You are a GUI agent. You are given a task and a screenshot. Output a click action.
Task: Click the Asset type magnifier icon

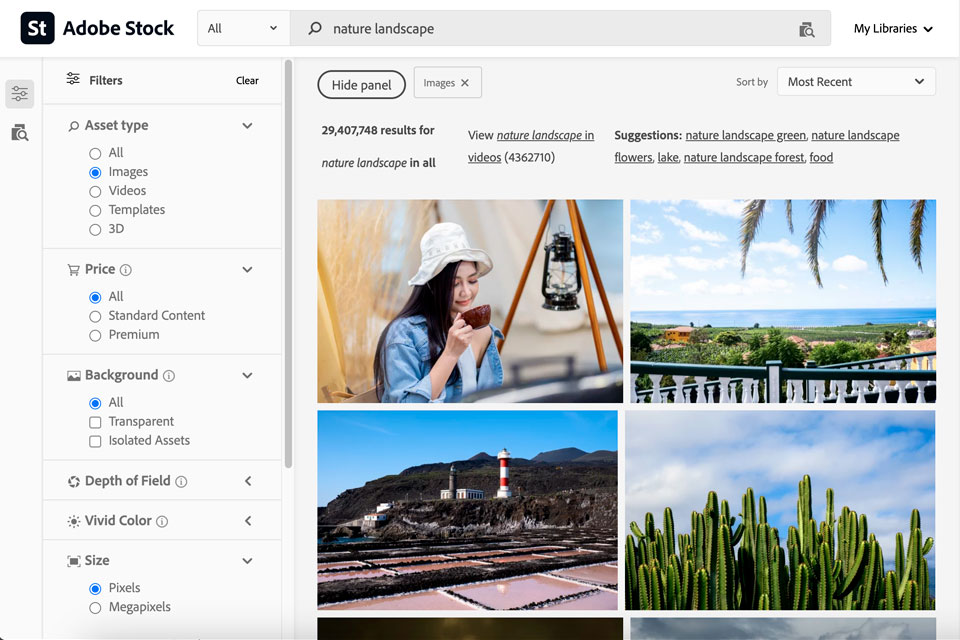click(x=73, y=126)
